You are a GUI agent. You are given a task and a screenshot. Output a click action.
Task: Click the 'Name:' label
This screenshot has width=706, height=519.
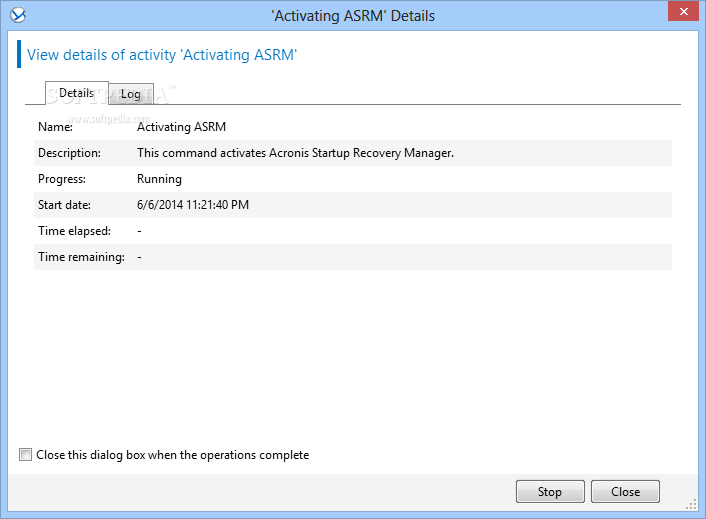55,127
